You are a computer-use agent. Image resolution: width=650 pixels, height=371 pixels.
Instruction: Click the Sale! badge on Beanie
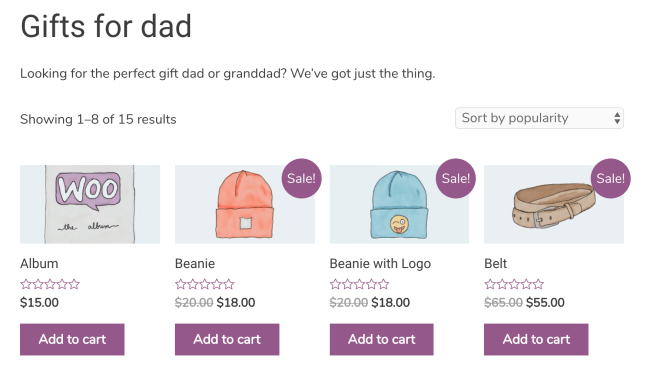[301, 178]
